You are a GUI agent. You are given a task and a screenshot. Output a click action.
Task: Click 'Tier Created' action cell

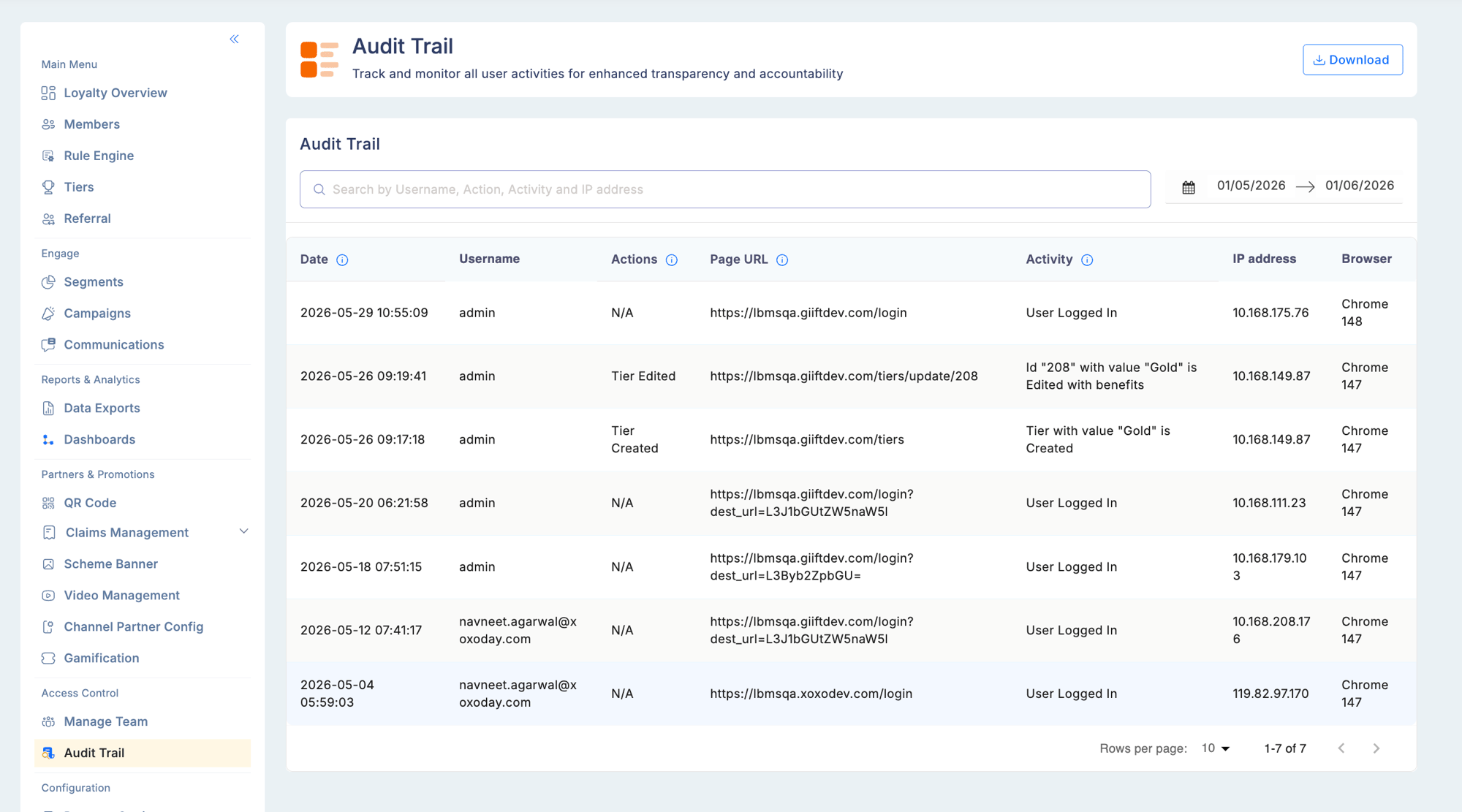click(635, 439)
